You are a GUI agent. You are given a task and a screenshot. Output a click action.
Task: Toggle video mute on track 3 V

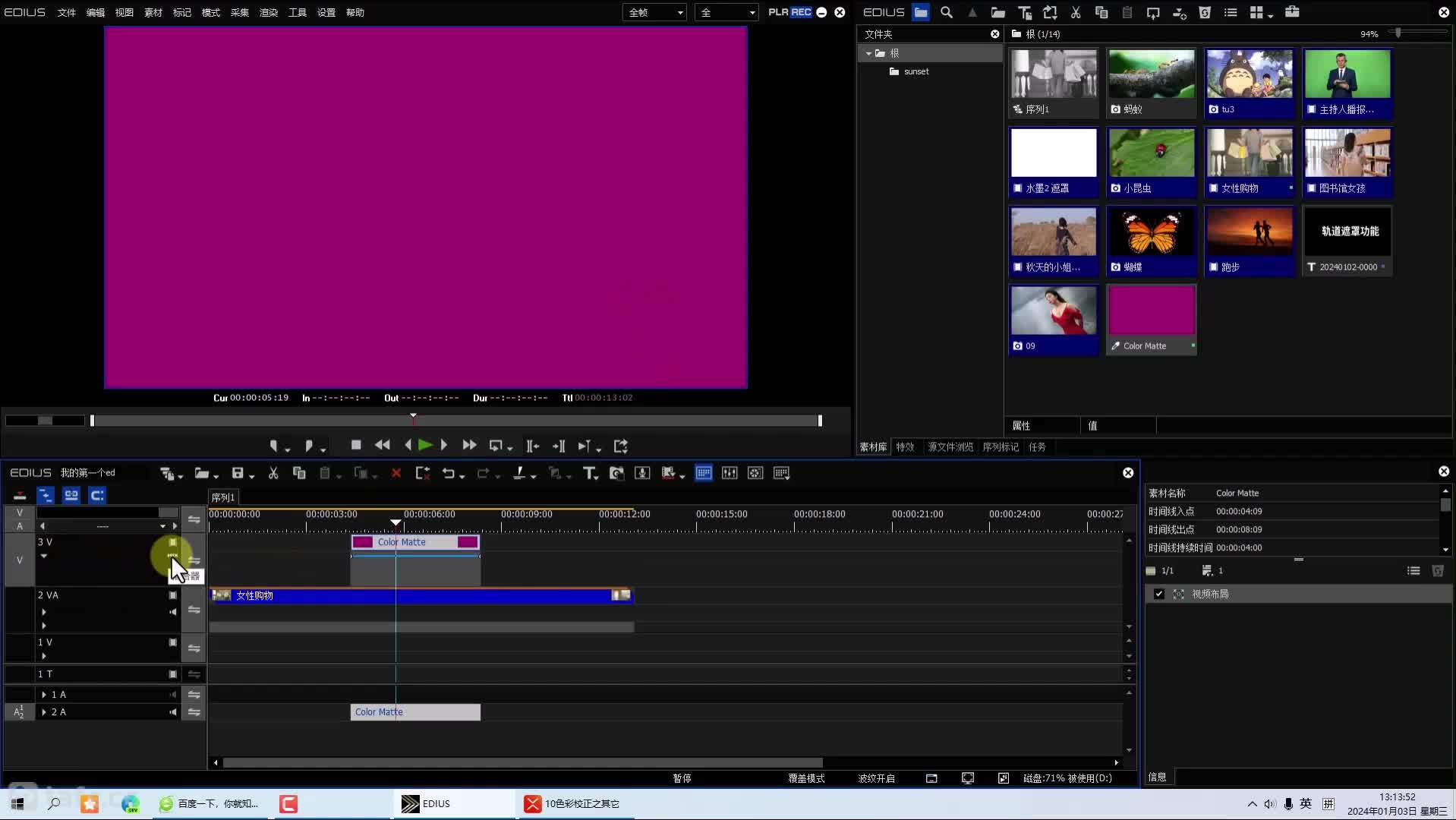(x=173, y=542)
